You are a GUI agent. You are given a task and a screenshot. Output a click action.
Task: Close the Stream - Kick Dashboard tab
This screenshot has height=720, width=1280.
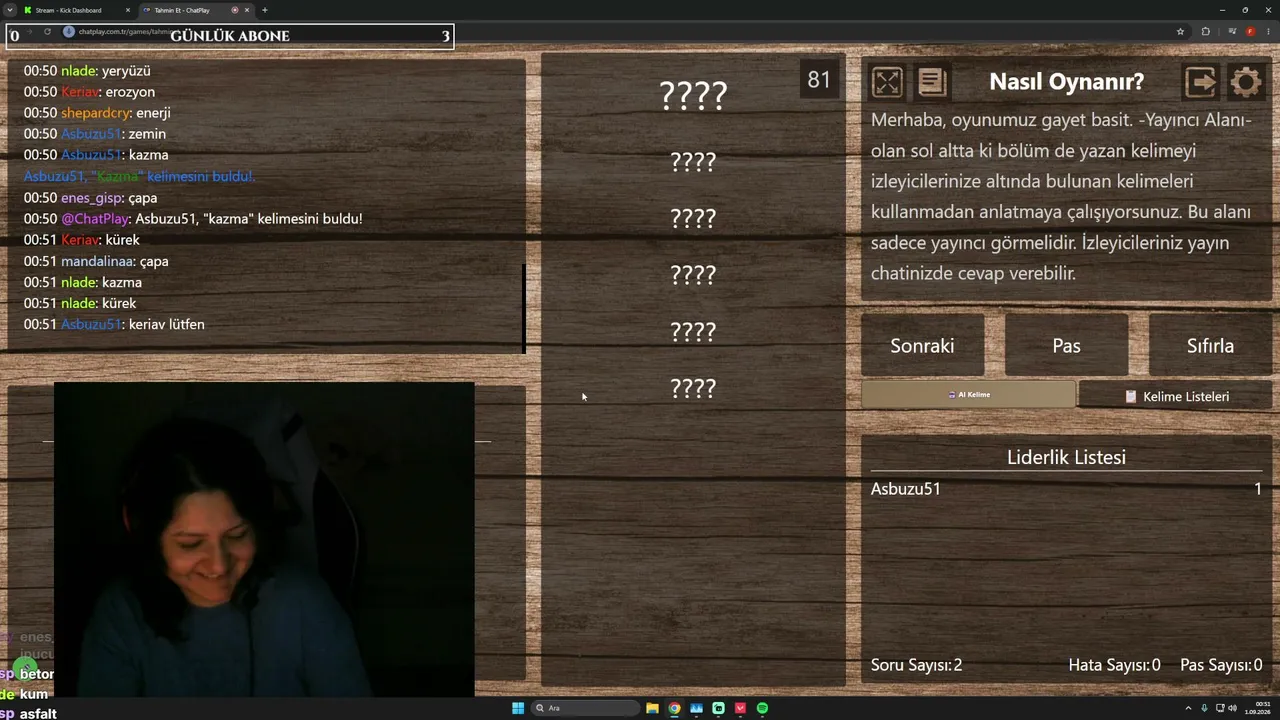[x=128, y=10]
